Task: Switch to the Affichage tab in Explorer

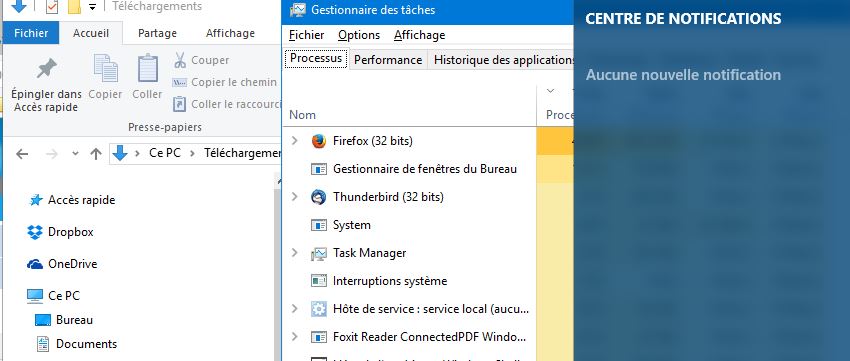Action: (x=230, y=33)
